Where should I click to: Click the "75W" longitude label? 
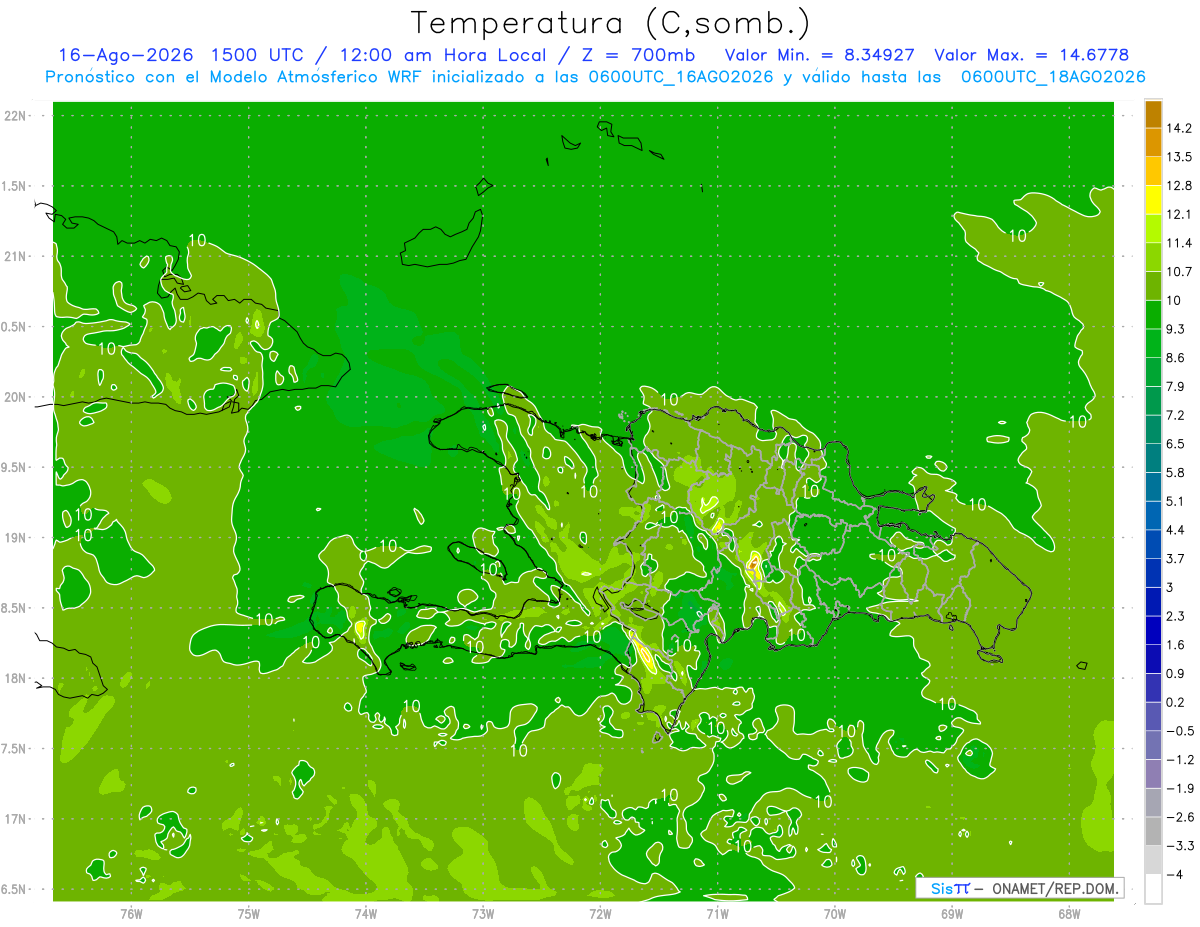coord(249,912)
